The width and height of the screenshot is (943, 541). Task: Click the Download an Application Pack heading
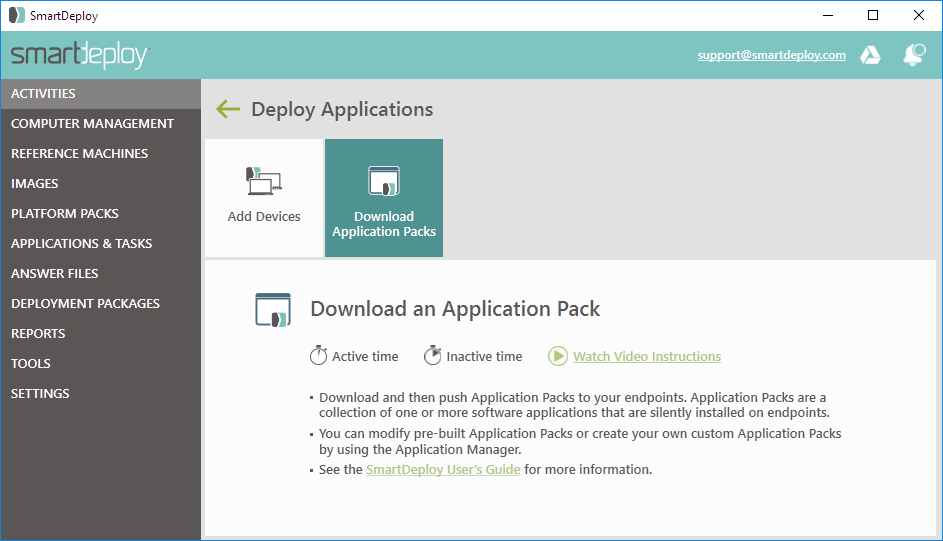[x=455, y=309]
